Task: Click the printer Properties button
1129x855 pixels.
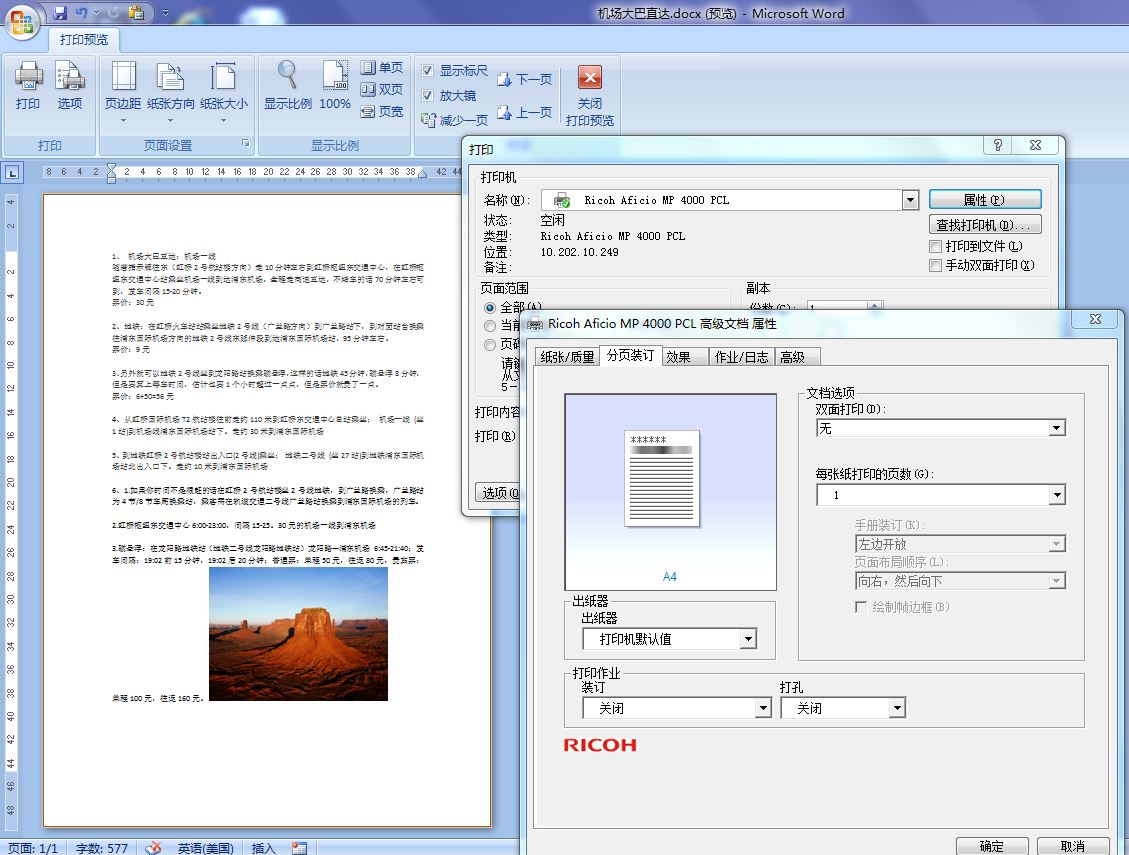Action: (984, 200)
